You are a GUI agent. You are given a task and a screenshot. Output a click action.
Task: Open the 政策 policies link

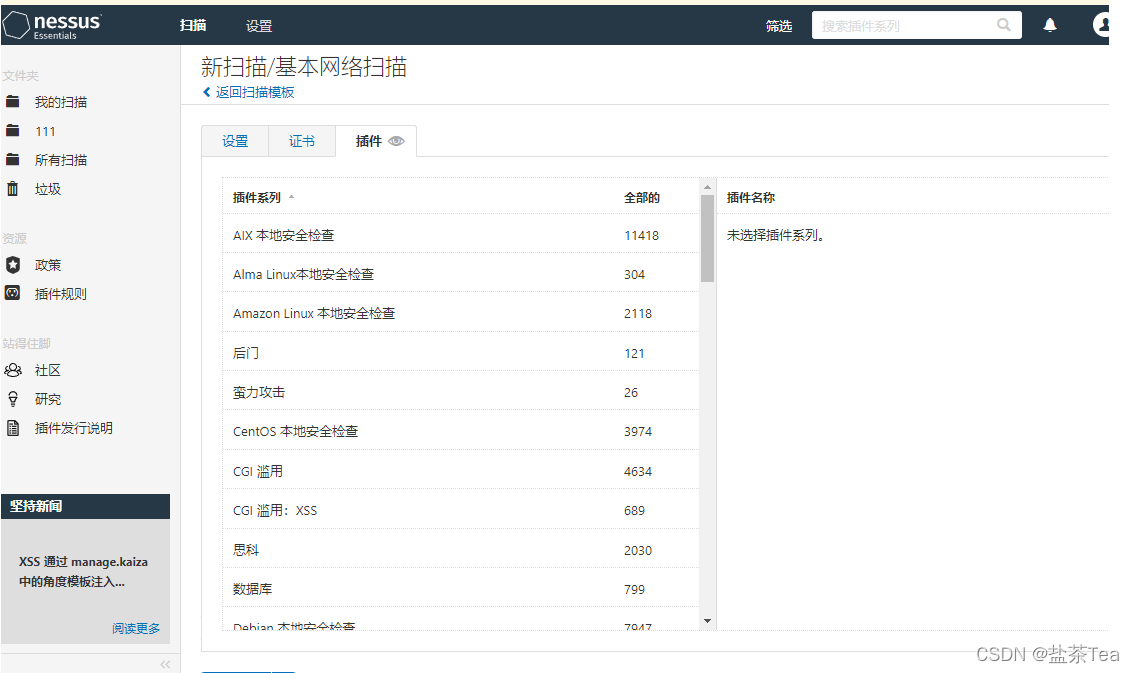click(48, 265)
